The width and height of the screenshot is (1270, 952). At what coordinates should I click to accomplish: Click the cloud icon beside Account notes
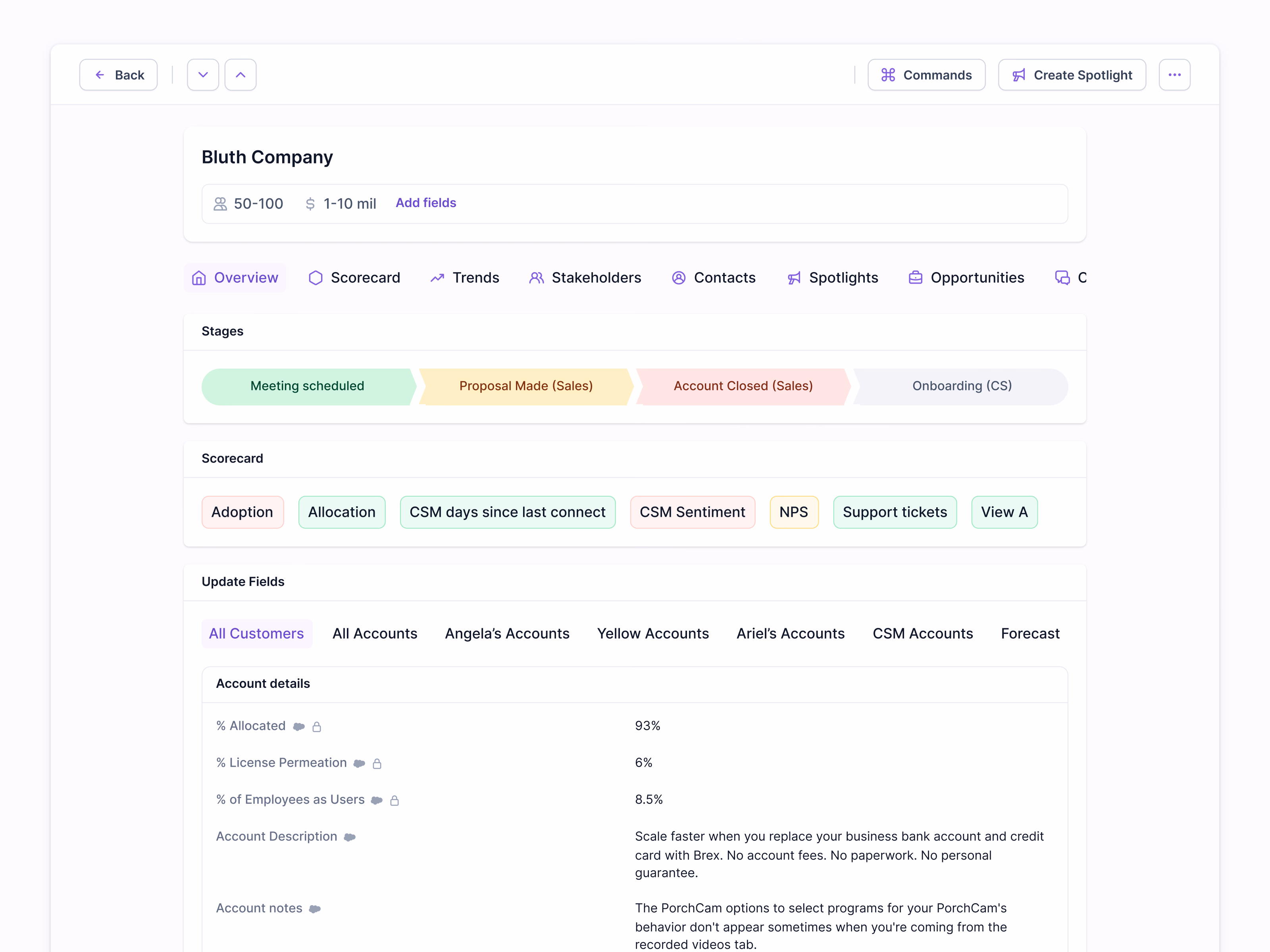315,909
